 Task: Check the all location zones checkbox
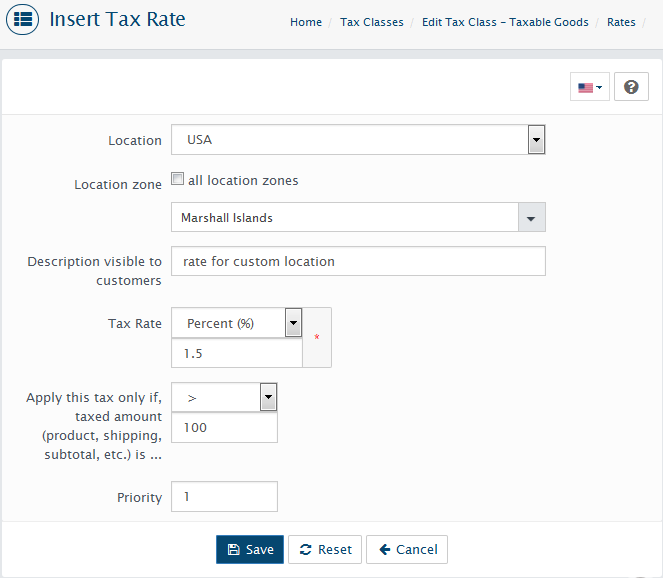[178, 179]
